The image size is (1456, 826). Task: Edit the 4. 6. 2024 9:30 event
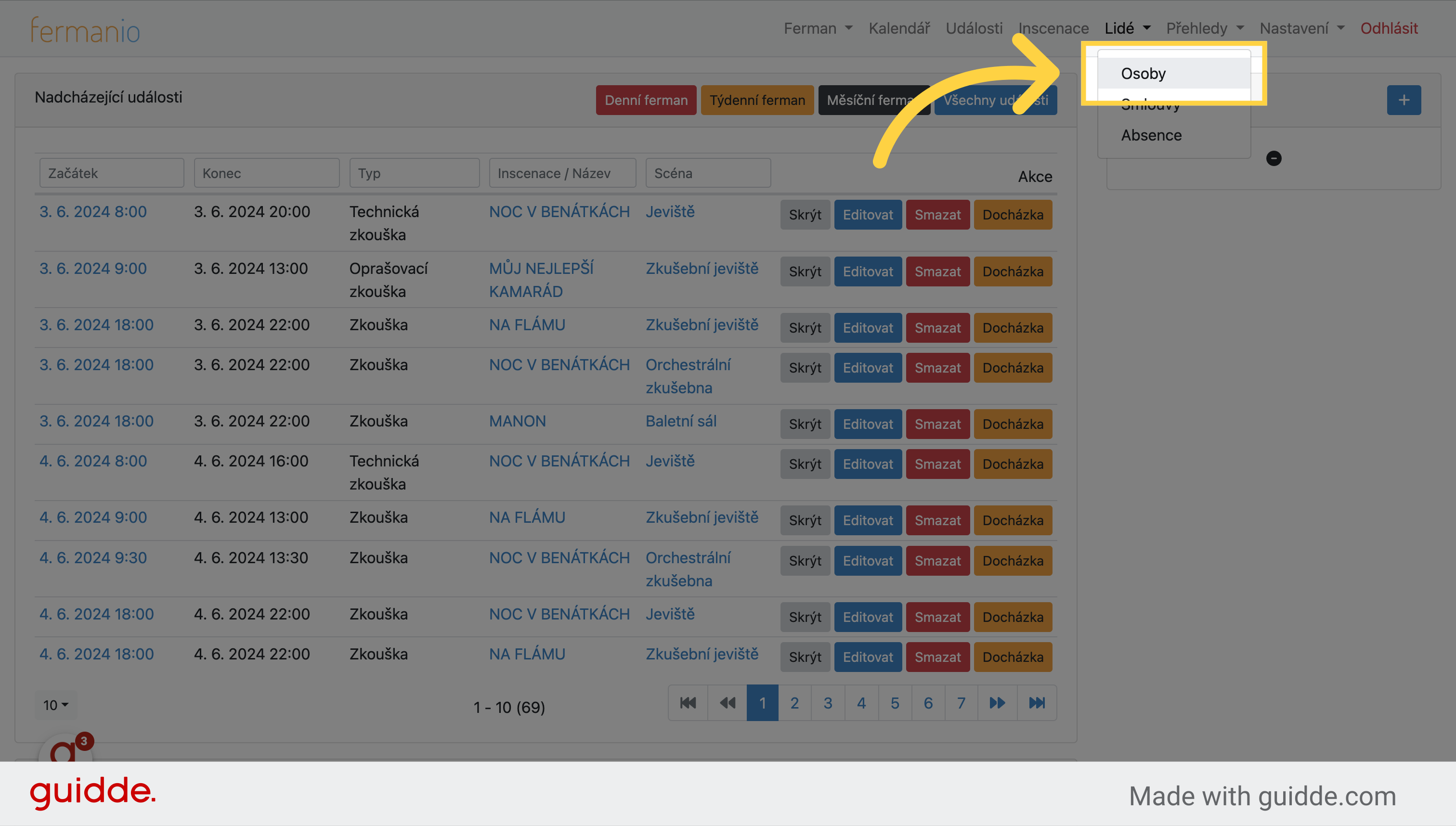[x=868, y=560]
